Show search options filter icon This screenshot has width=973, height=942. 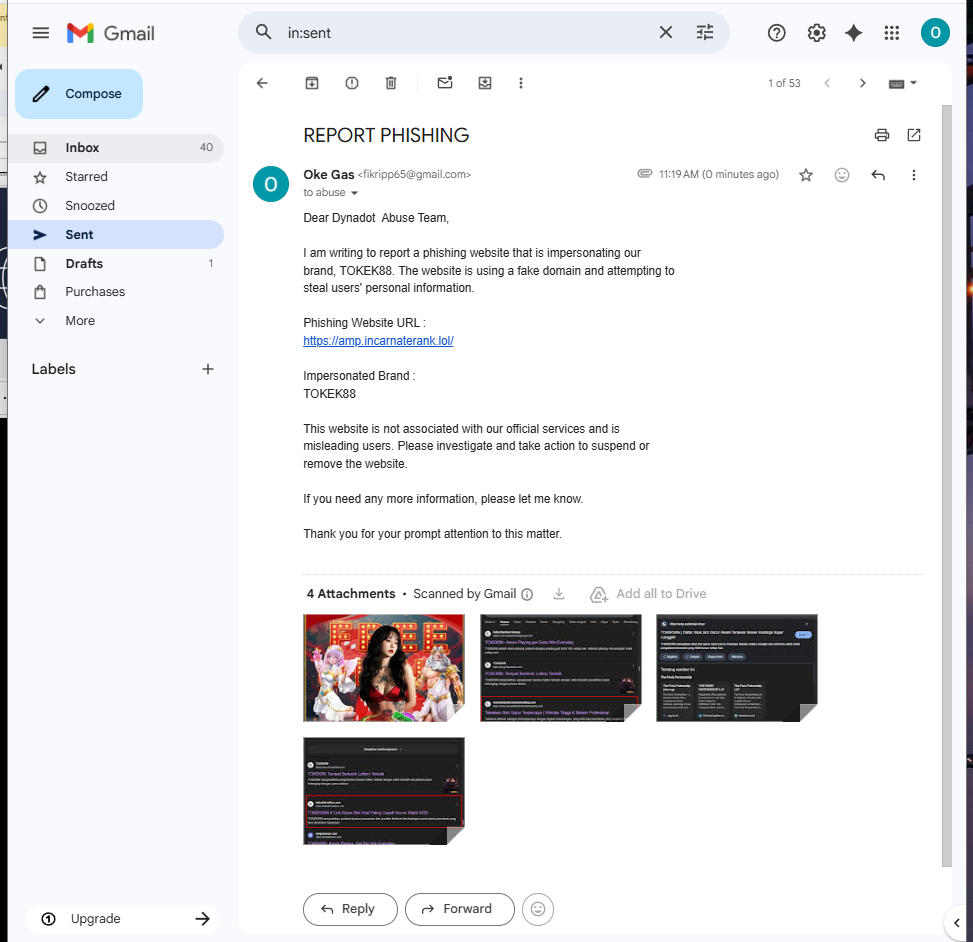point(704,32)
